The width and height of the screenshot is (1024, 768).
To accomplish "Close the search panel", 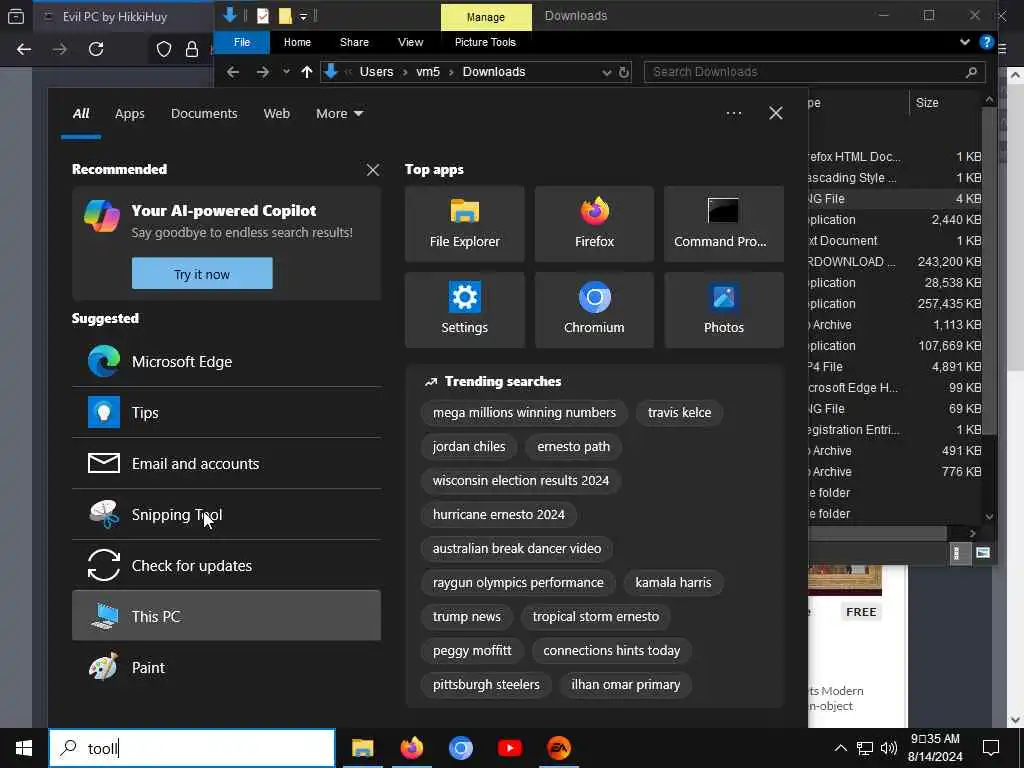I will (x=775, y=114).
